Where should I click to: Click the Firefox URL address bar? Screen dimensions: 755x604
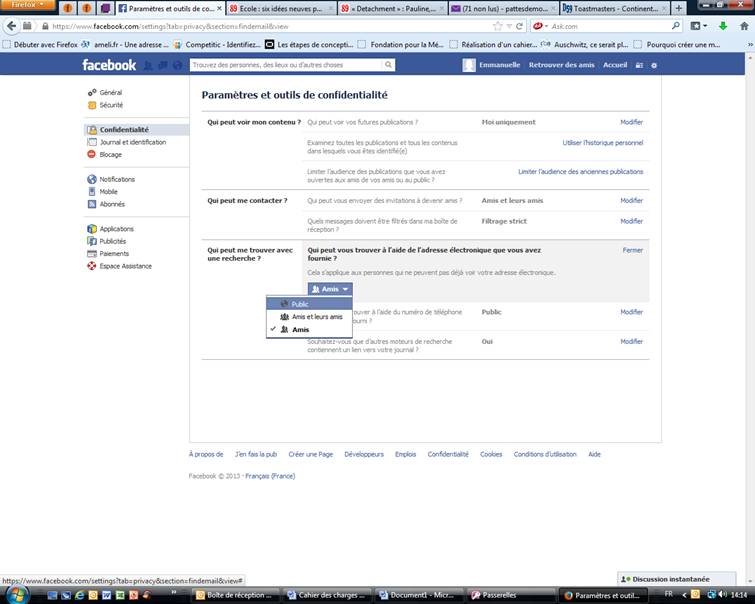pos(270,26)
